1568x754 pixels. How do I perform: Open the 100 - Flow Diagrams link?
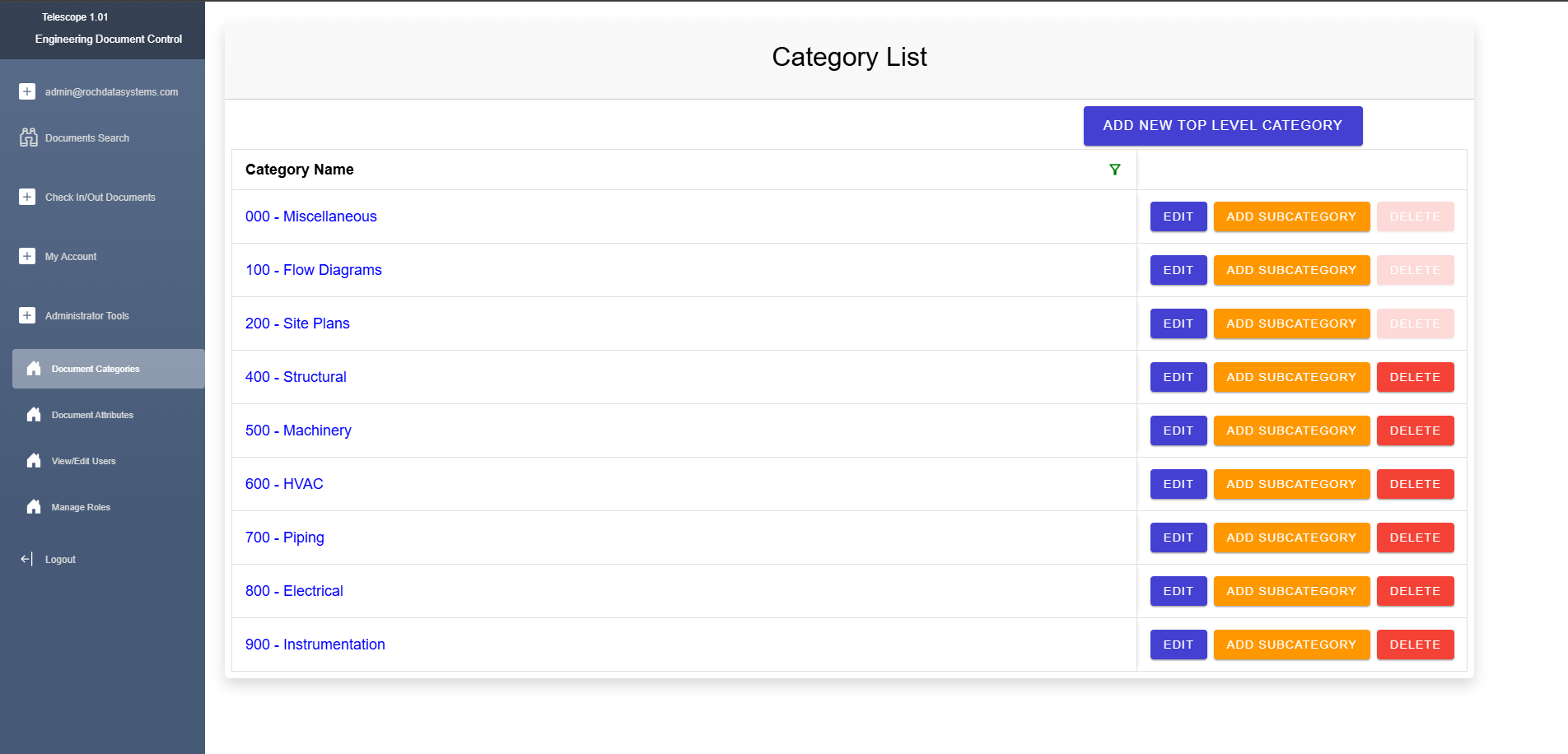tap(313, 270)
